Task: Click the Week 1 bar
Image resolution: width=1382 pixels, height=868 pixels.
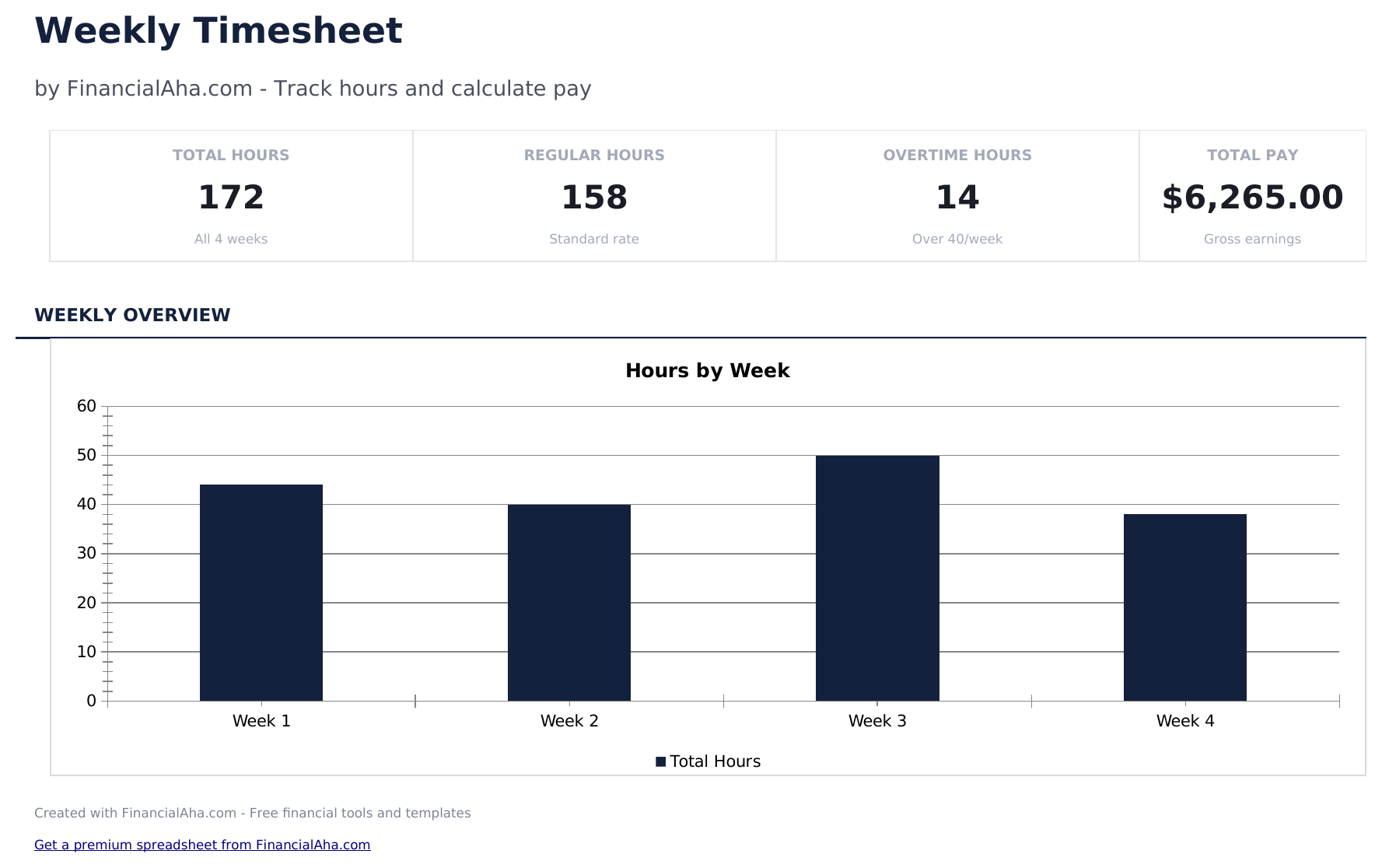Action: point(261,593)
